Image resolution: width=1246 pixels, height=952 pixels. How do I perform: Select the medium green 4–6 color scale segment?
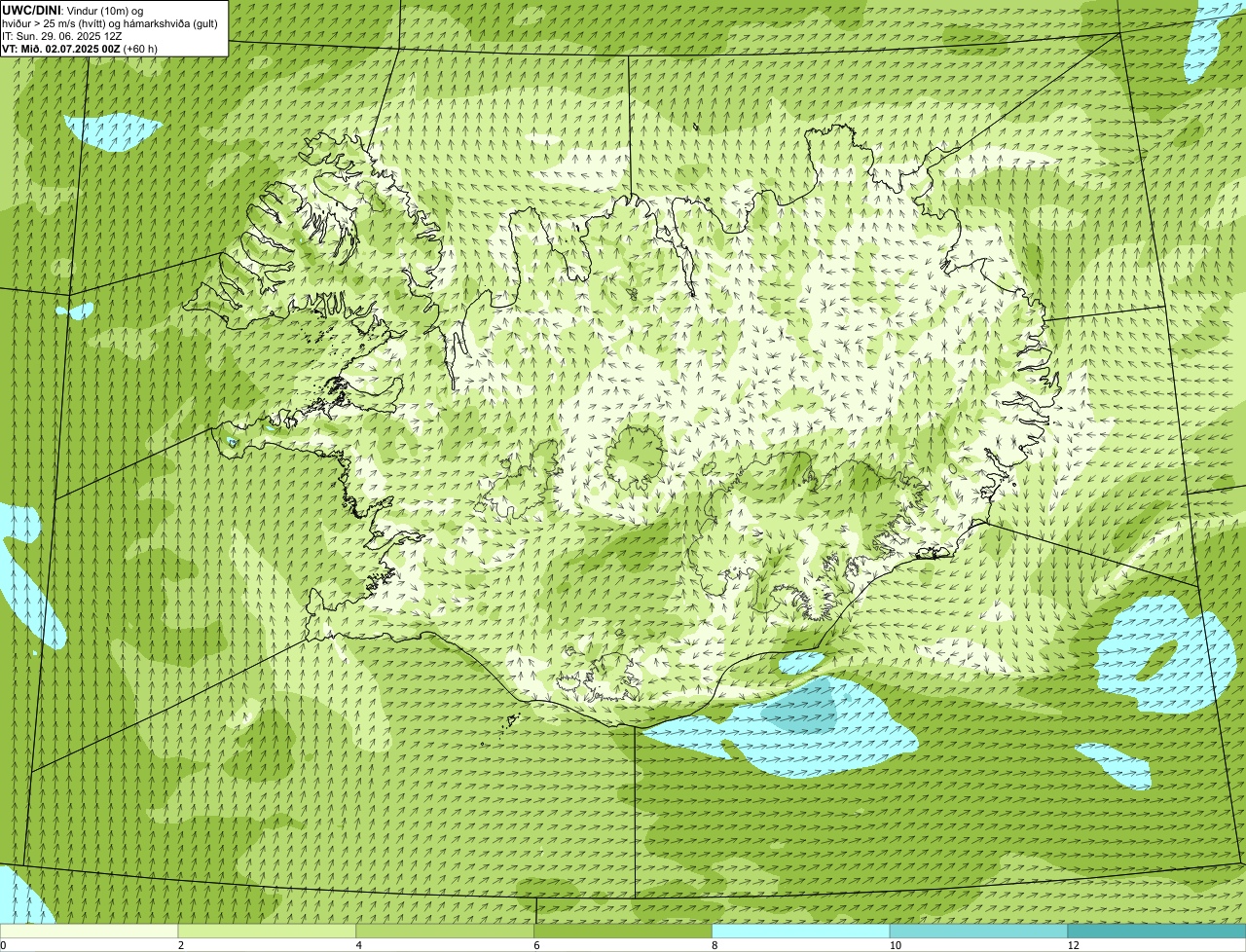click(445, 931)
